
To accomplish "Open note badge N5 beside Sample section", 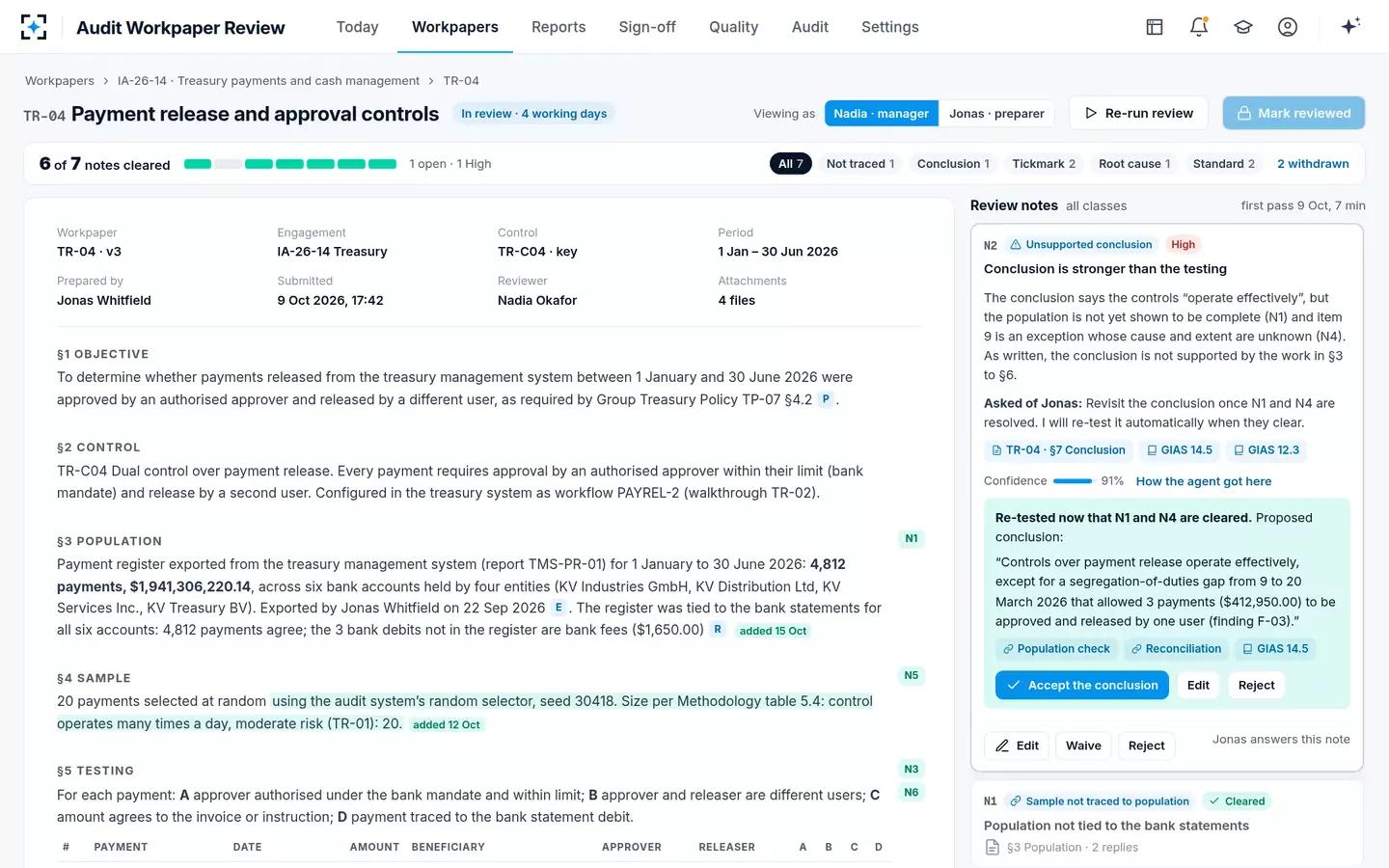I will (912, 675).
